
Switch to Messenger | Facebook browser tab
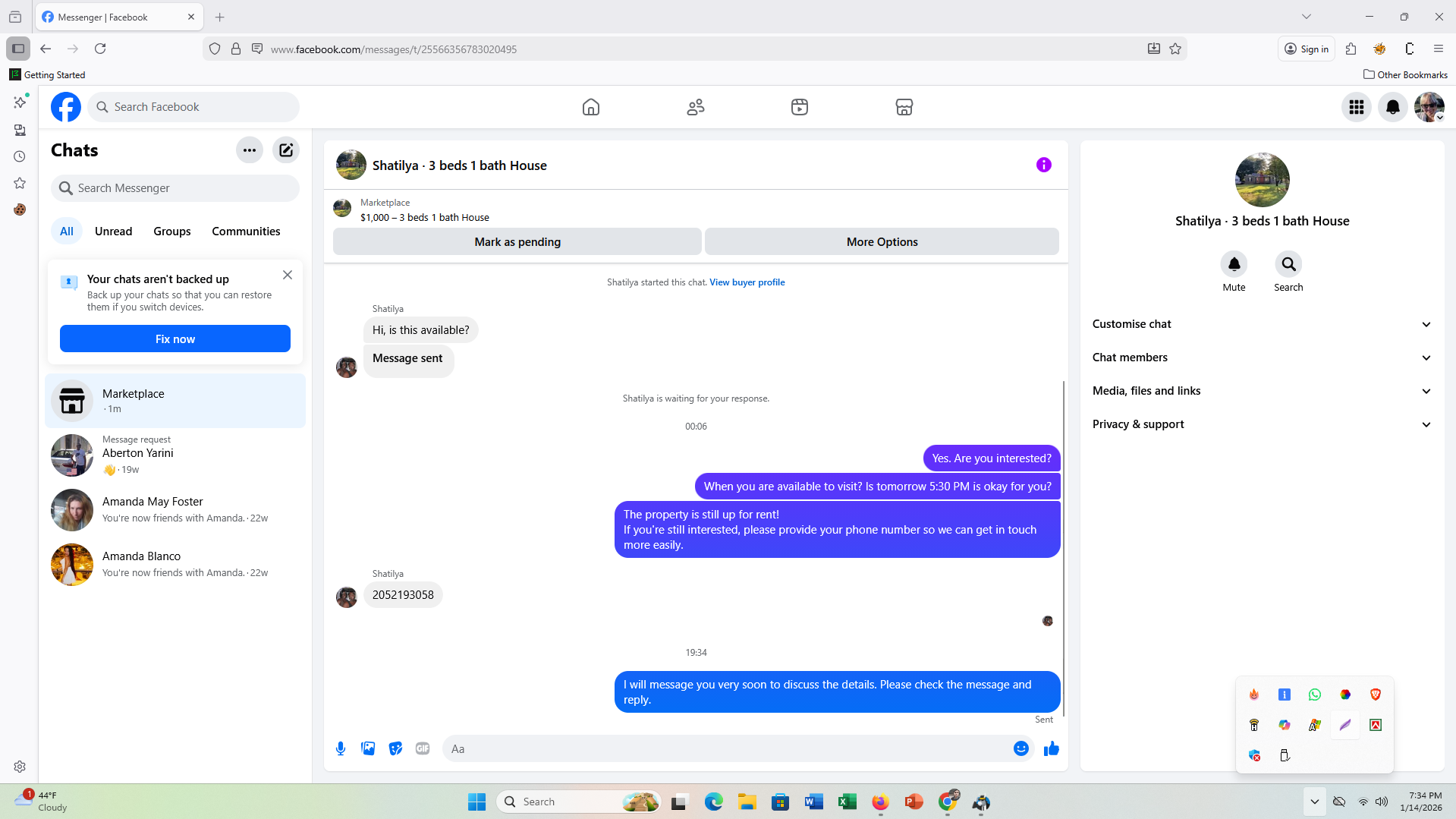pos(119,17)
